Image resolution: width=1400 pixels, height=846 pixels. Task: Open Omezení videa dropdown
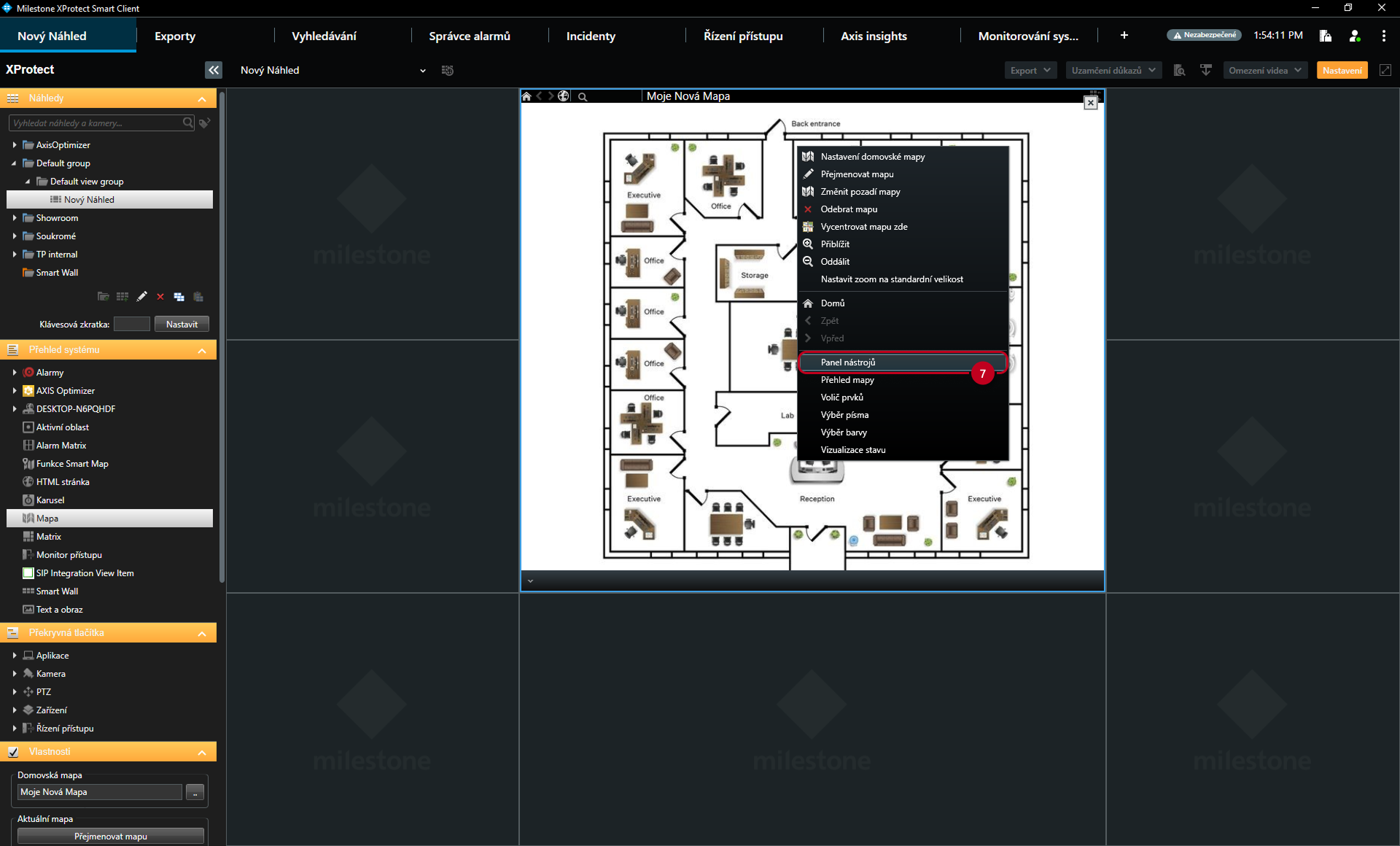click(1264, 70)
